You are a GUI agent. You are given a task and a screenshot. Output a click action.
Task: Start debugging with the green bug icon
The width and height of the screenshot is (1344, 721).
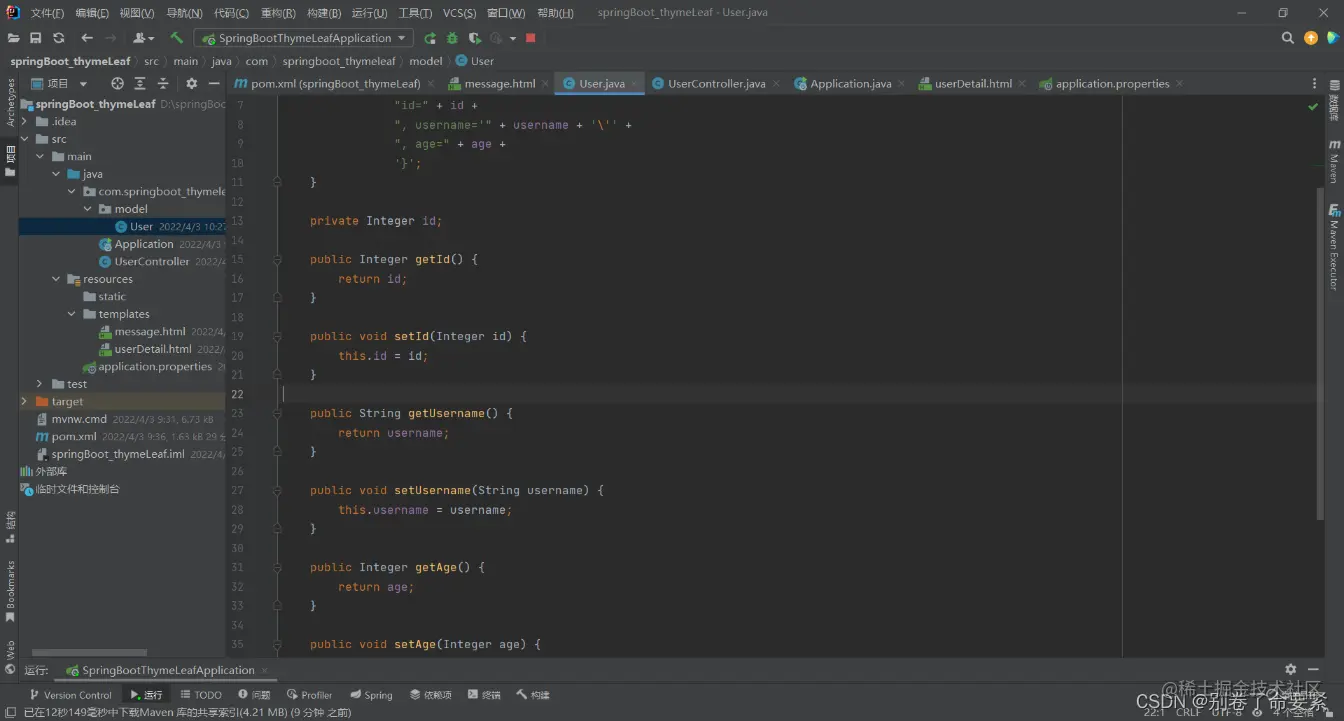click(x=452, y=38)
